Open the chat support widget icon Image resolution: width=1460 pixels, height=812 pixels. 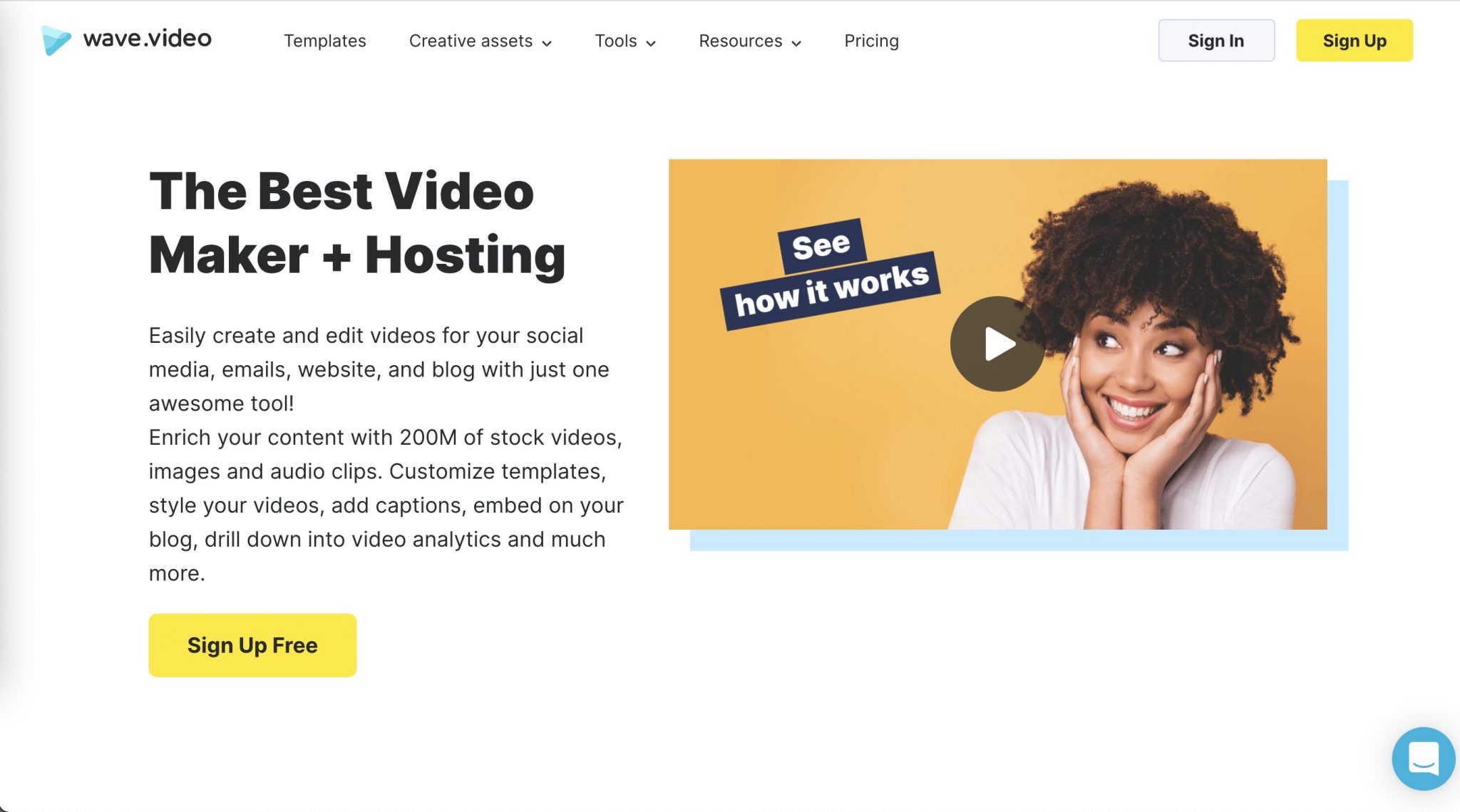click(x=1423, y=759)
